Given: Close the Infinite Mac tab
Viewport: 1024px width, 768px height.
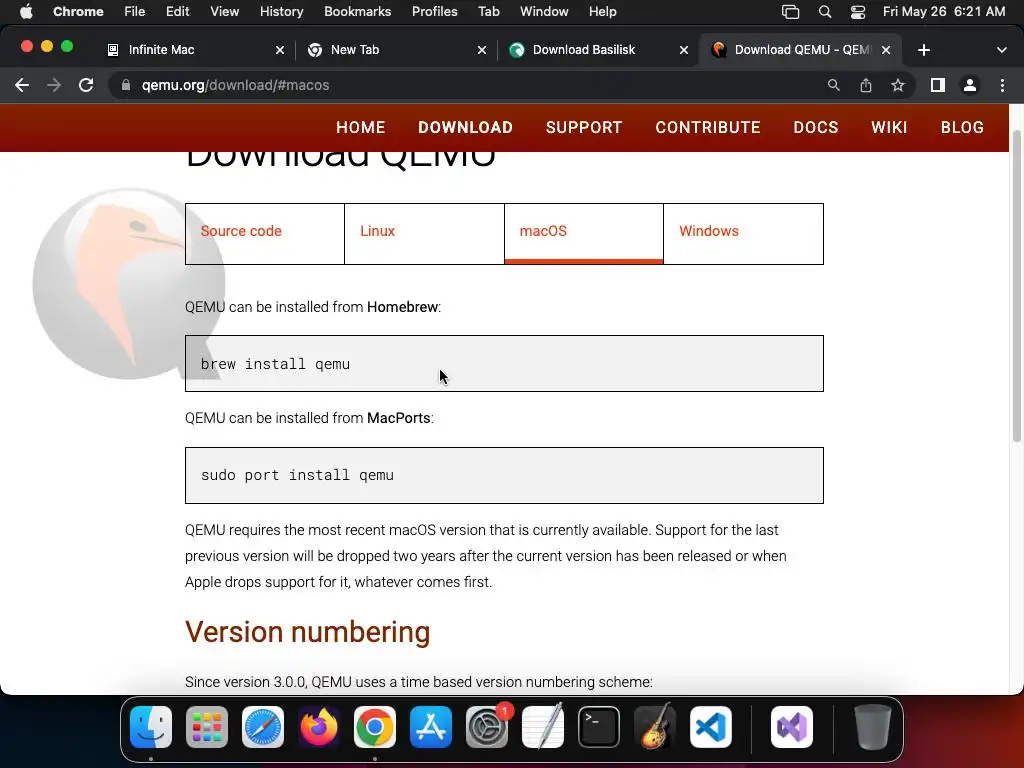Looking at the screenshot, I should click(280, 50).
